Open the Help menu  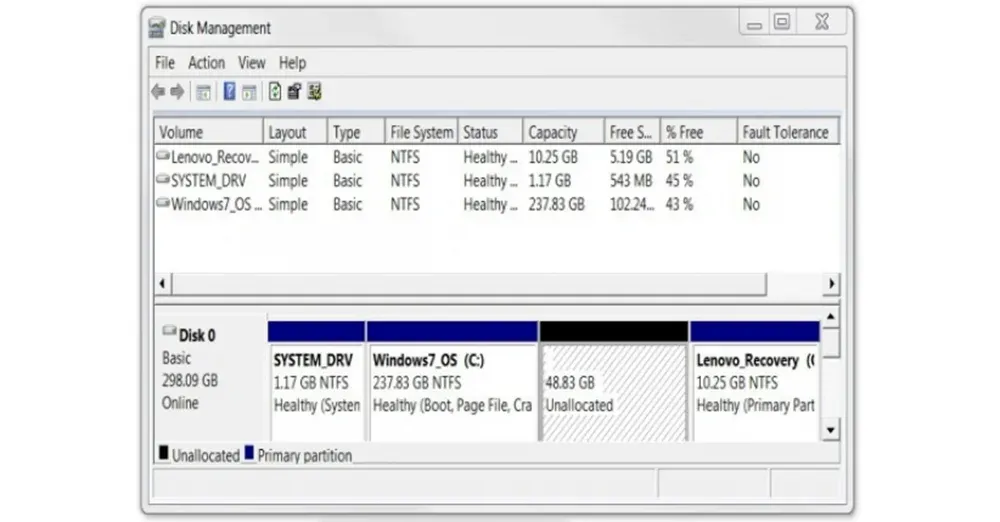292,63
